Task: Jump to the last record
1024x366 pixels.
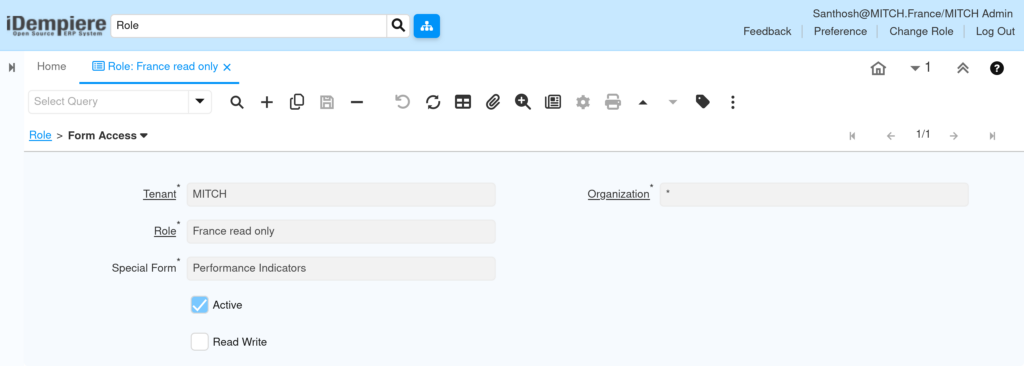Action: 992,136
